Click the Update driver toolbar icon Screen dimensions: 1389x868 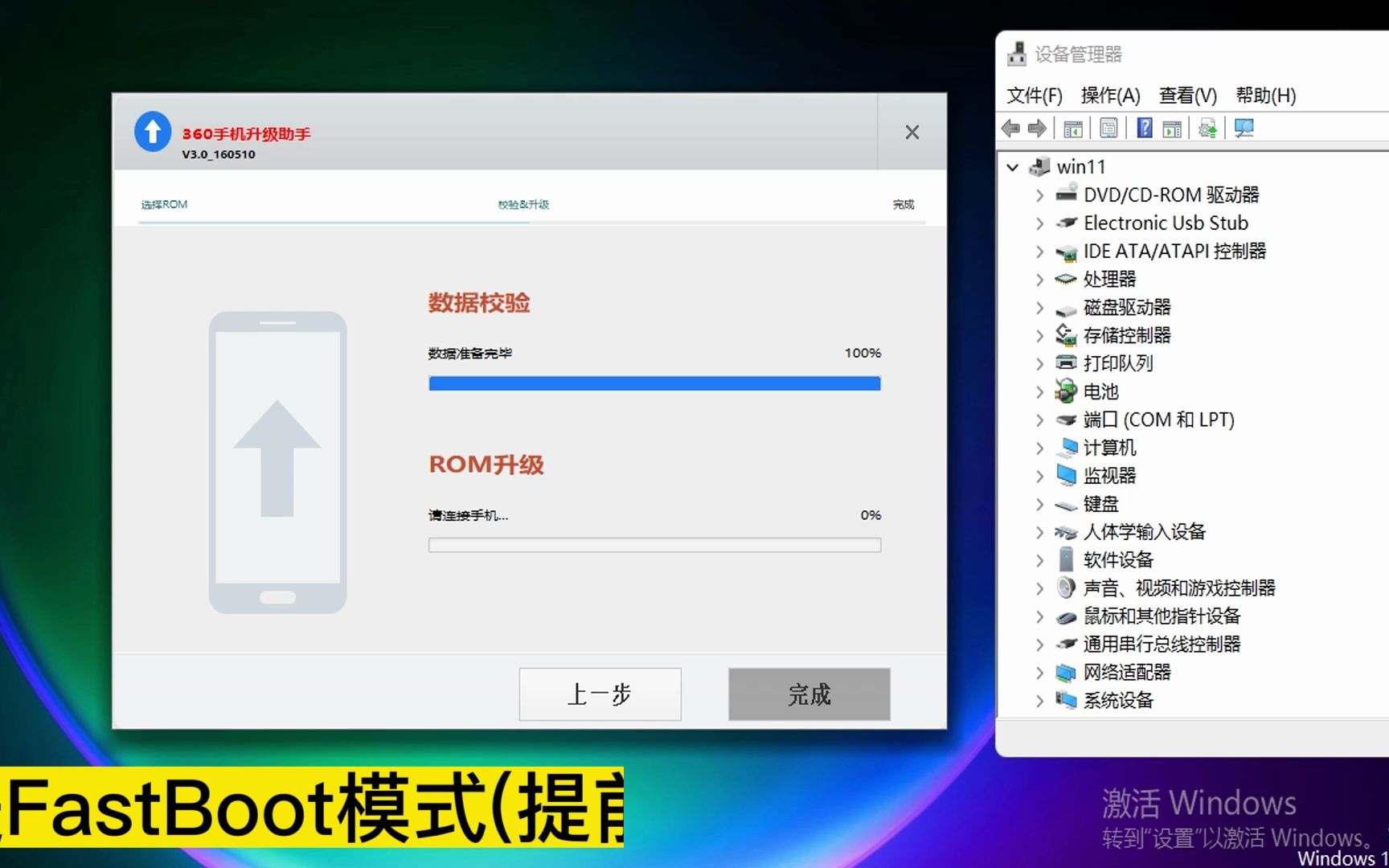click(1208, 129)
